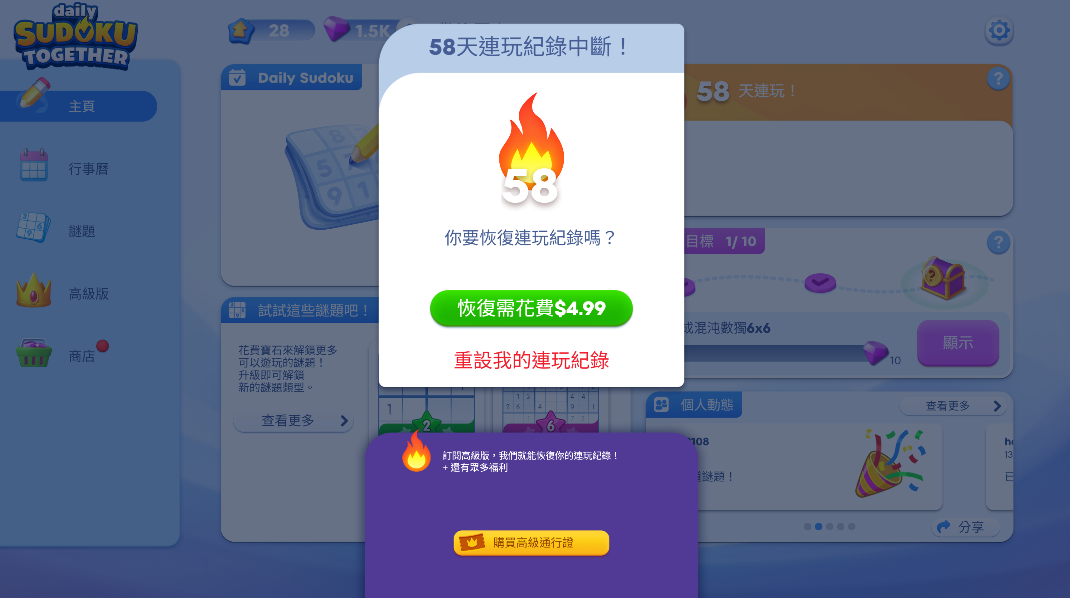Expand 查看更多 in 個人動態 panel

954,405
